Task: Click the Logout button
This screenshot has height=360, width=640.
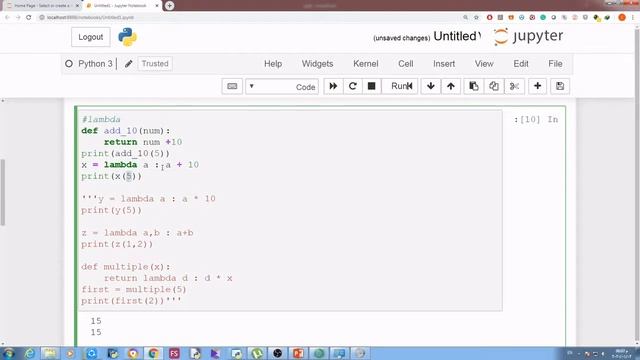Action: [91, 37]
